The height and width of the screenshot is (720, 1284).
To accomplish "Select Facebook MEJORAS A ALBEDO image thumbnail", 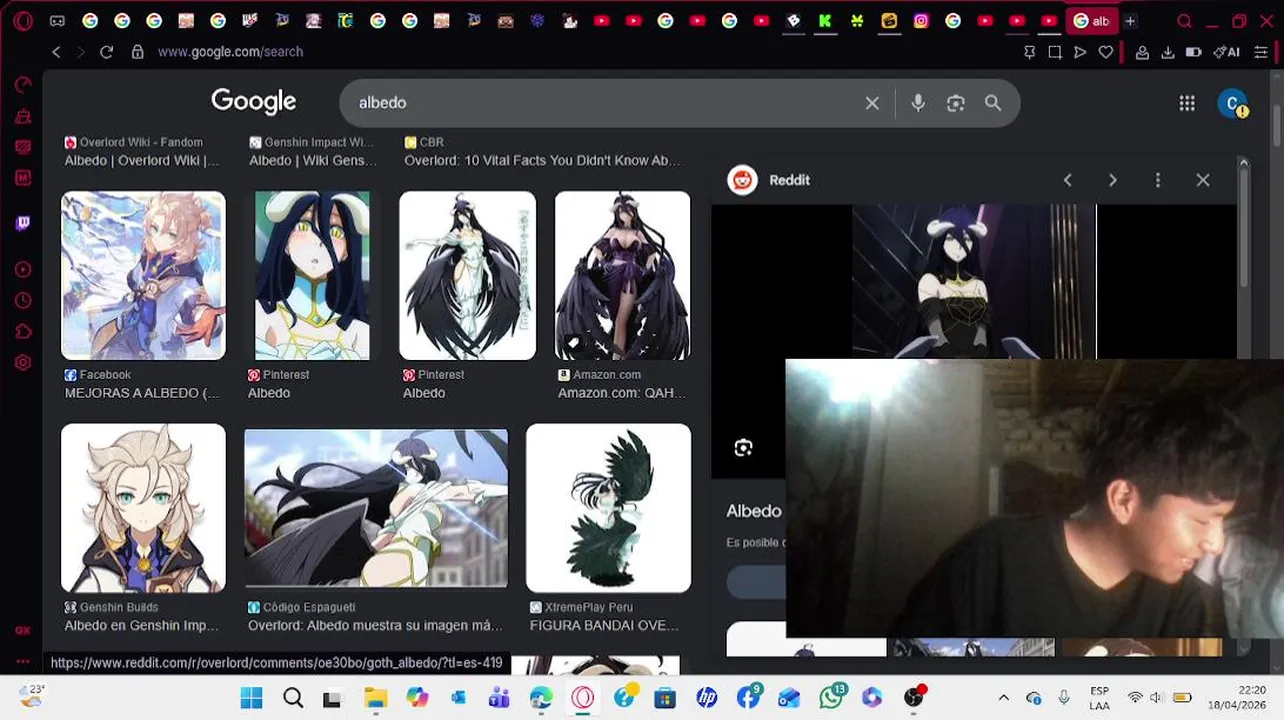I will coord(143,275).
